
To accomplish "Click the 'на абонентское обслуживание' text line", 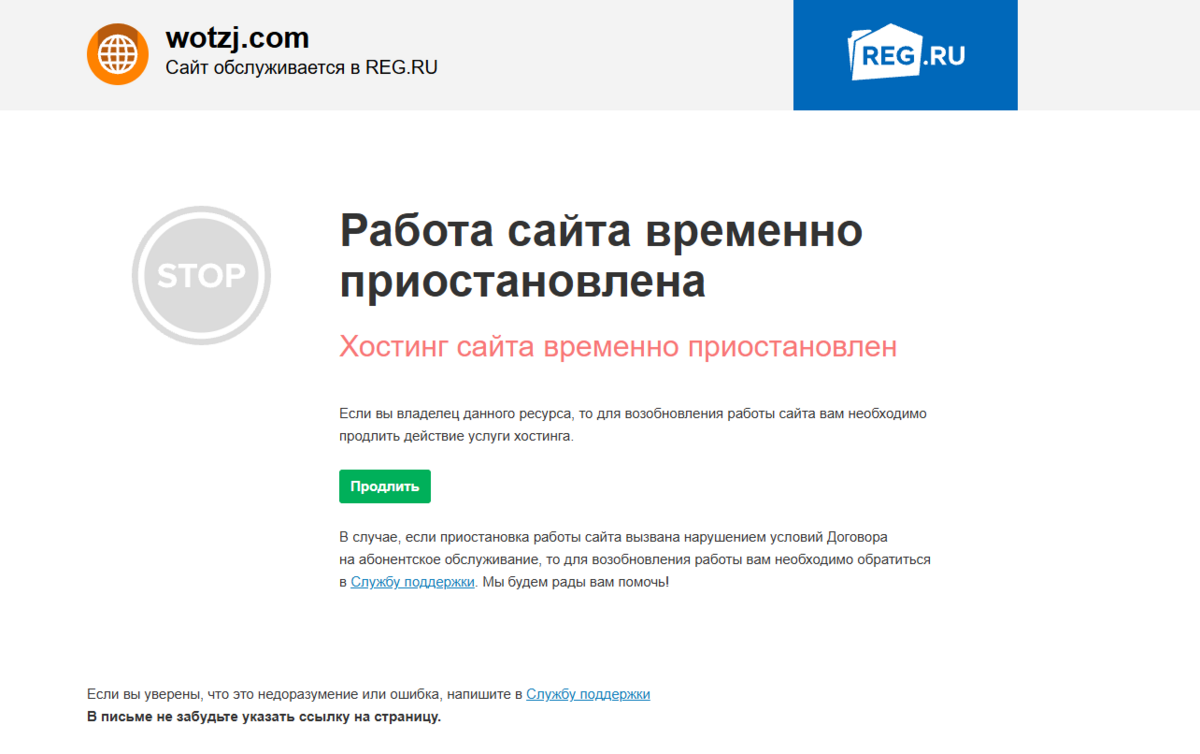I will 634,560.
